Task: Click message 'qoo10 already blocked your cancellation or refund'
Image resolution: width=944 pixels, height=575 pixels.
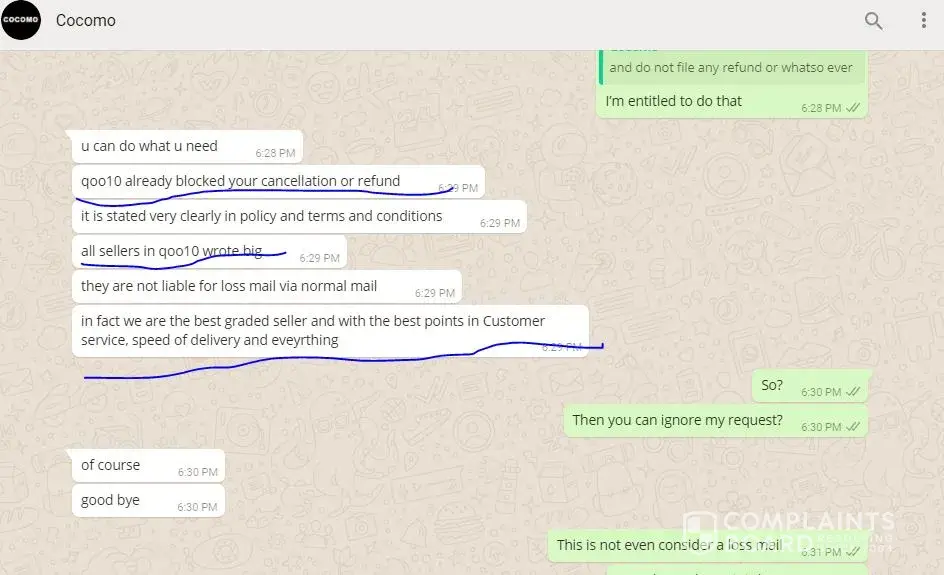Action: [x=278, y=181]
